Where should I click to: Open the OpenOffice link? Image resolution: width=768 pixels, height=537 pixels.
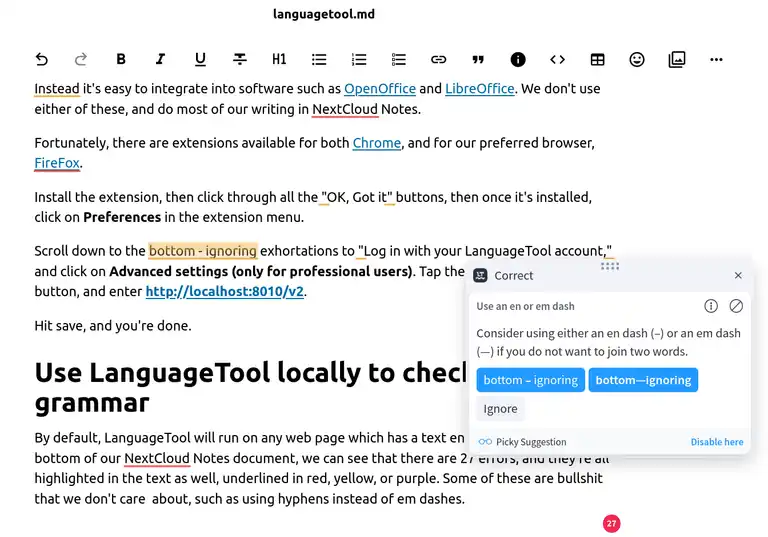point(380,89)
